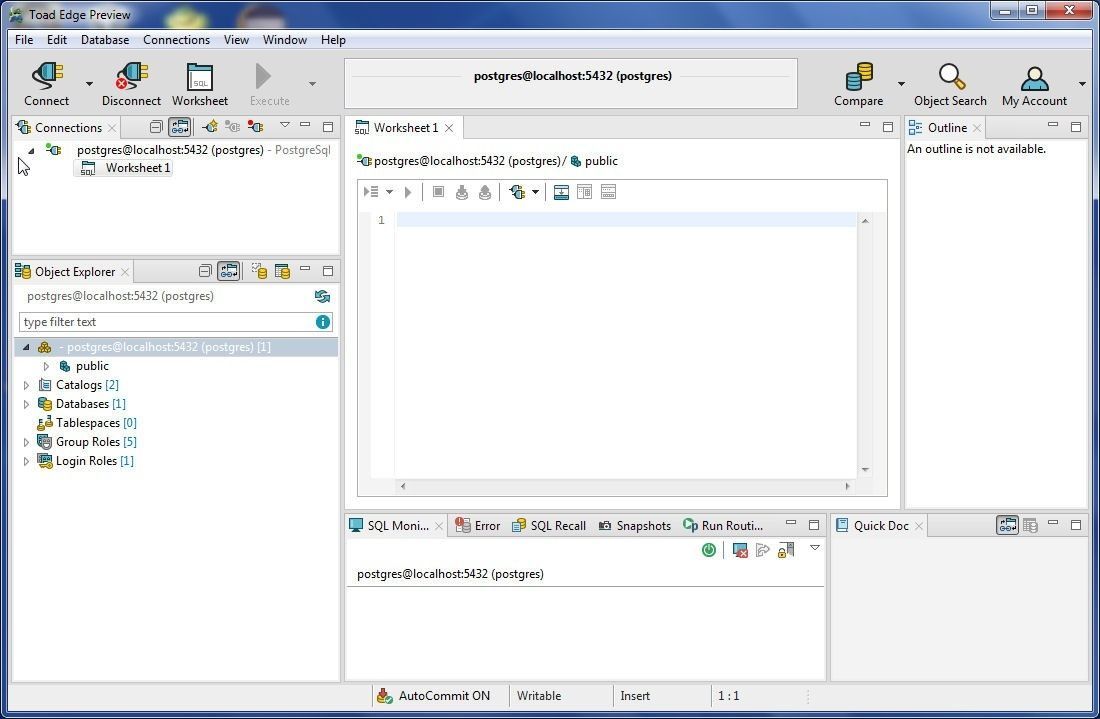
Task: Switch to the SQL Recall tab
Action: [549, 525]
